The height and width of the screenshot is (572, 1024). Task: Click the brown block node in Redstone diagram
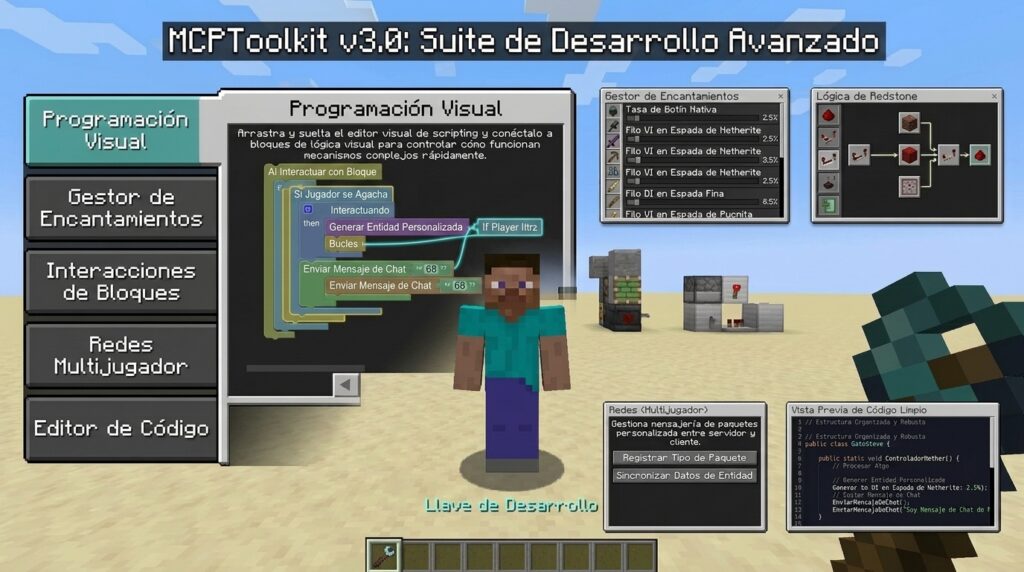909,122
